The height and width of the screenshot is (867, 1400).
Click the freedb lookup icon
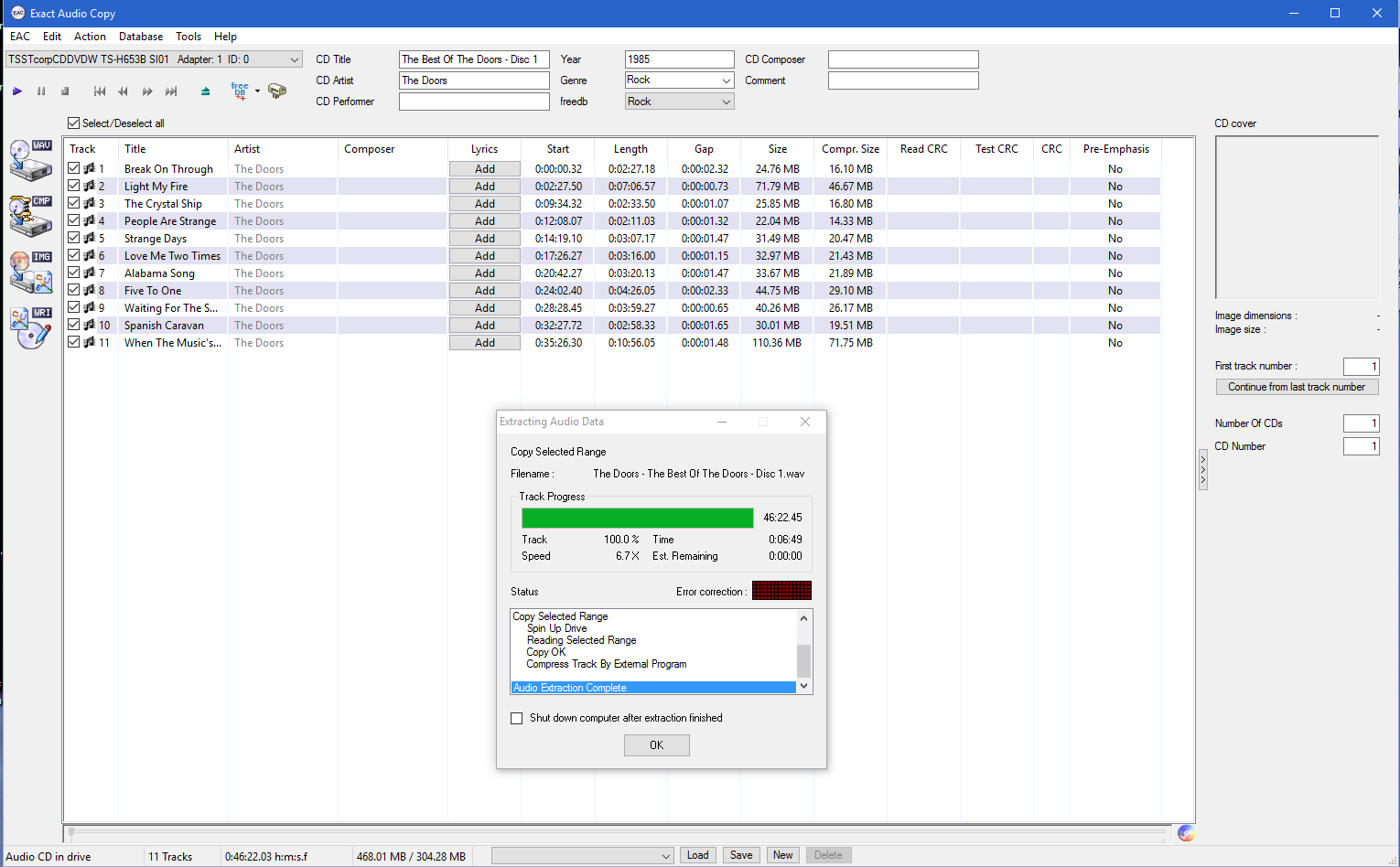(240, 91)
